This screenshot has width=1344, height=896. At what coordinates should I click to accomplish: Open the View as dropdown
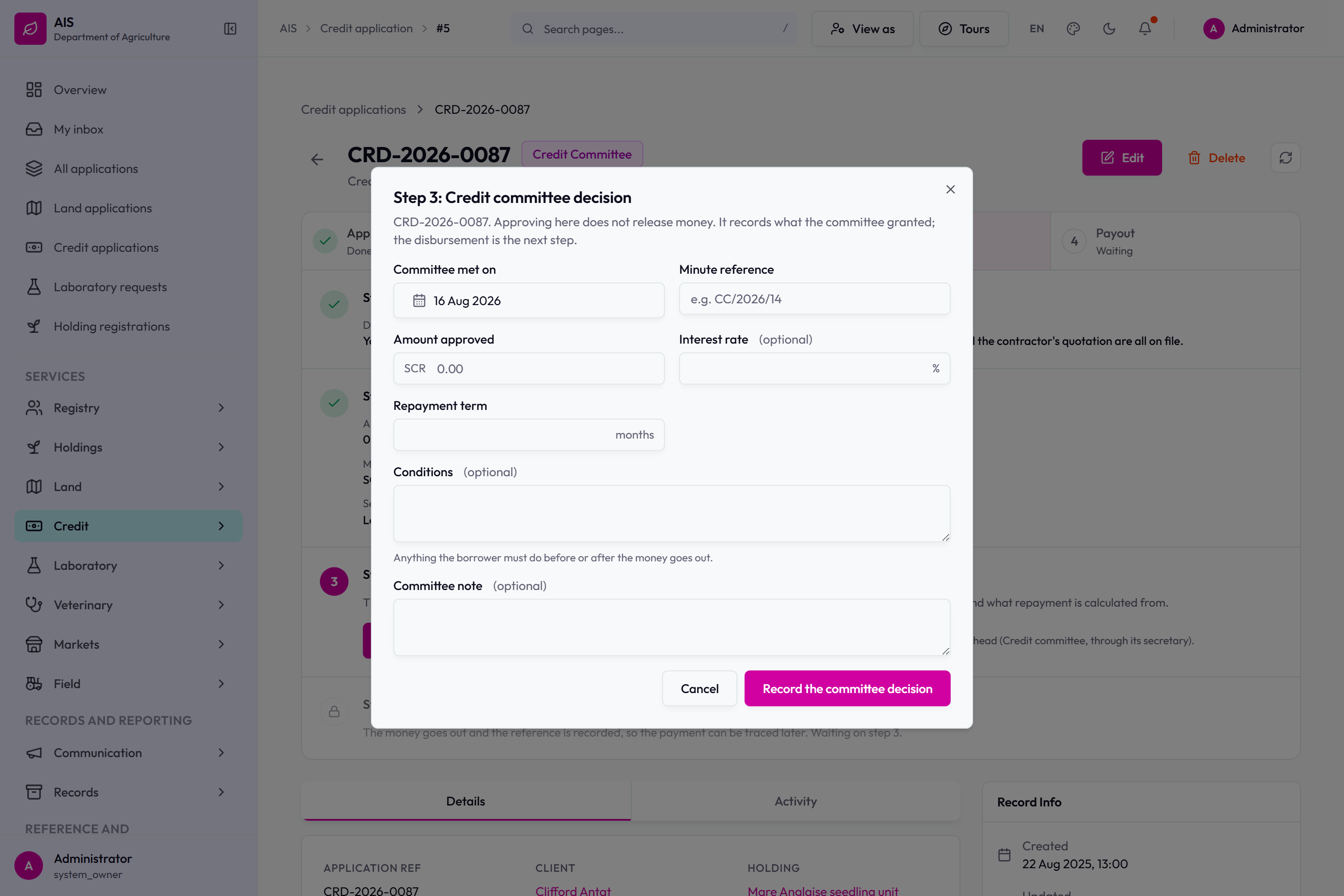862,29
